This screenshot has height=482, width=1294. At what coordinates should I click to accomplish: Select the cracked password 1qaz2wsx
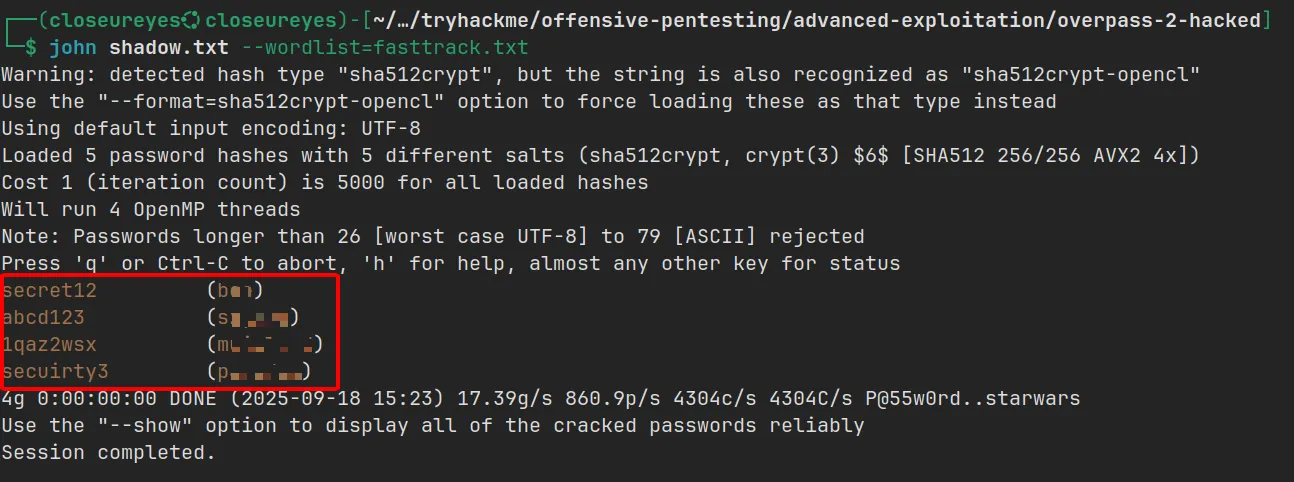49,345
